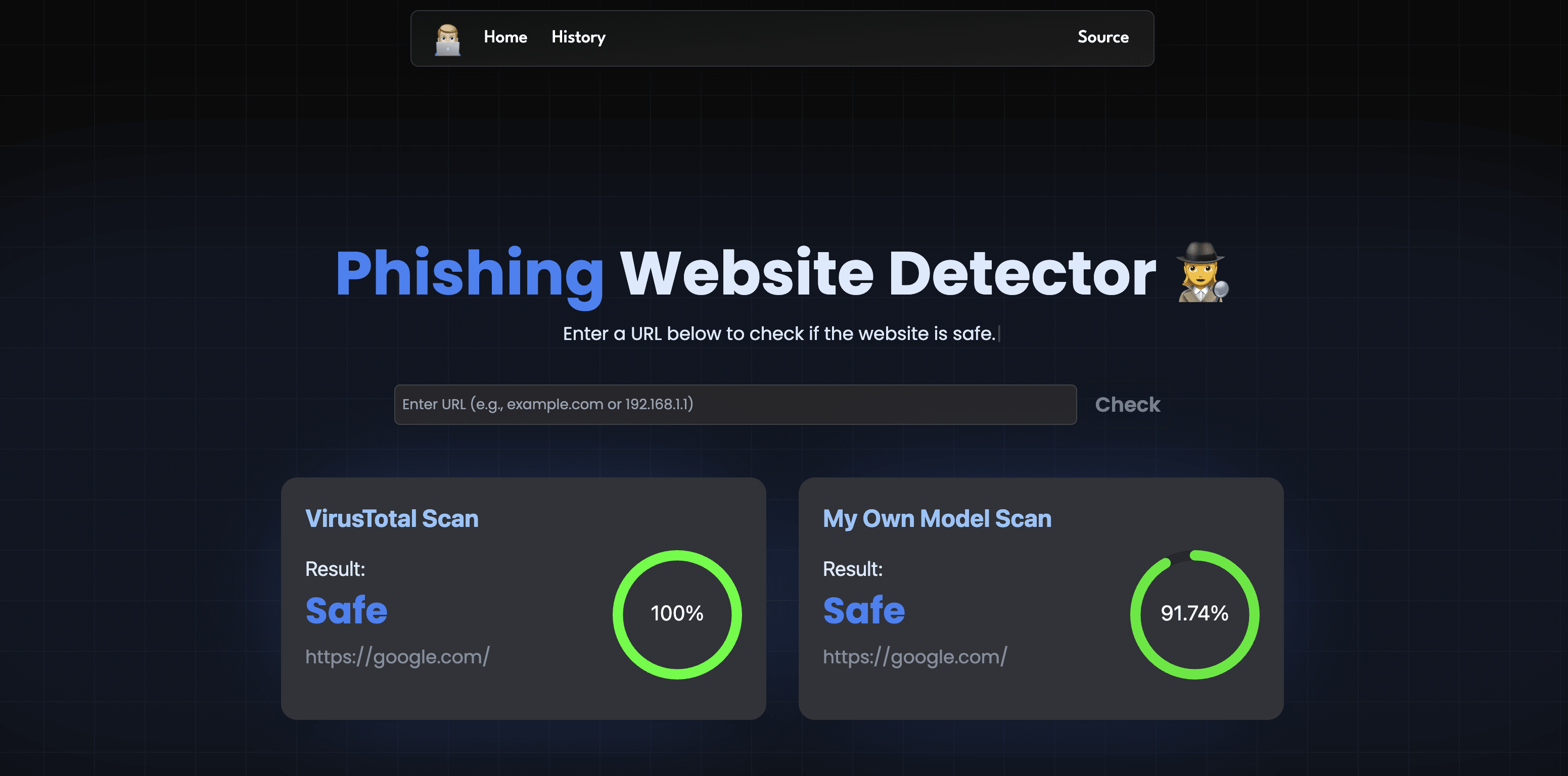Screen dimensions: 1568x776
Task: Click the Safe result in VirusTotal card
Action: coord(346,611)
